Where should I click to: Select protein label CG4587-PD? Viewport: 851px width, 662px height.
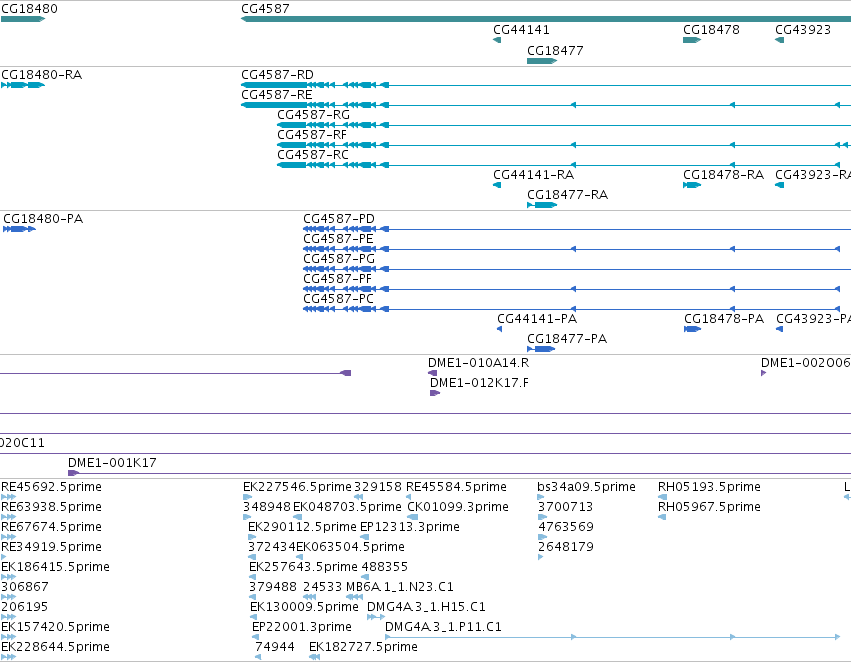click(339, 219)
